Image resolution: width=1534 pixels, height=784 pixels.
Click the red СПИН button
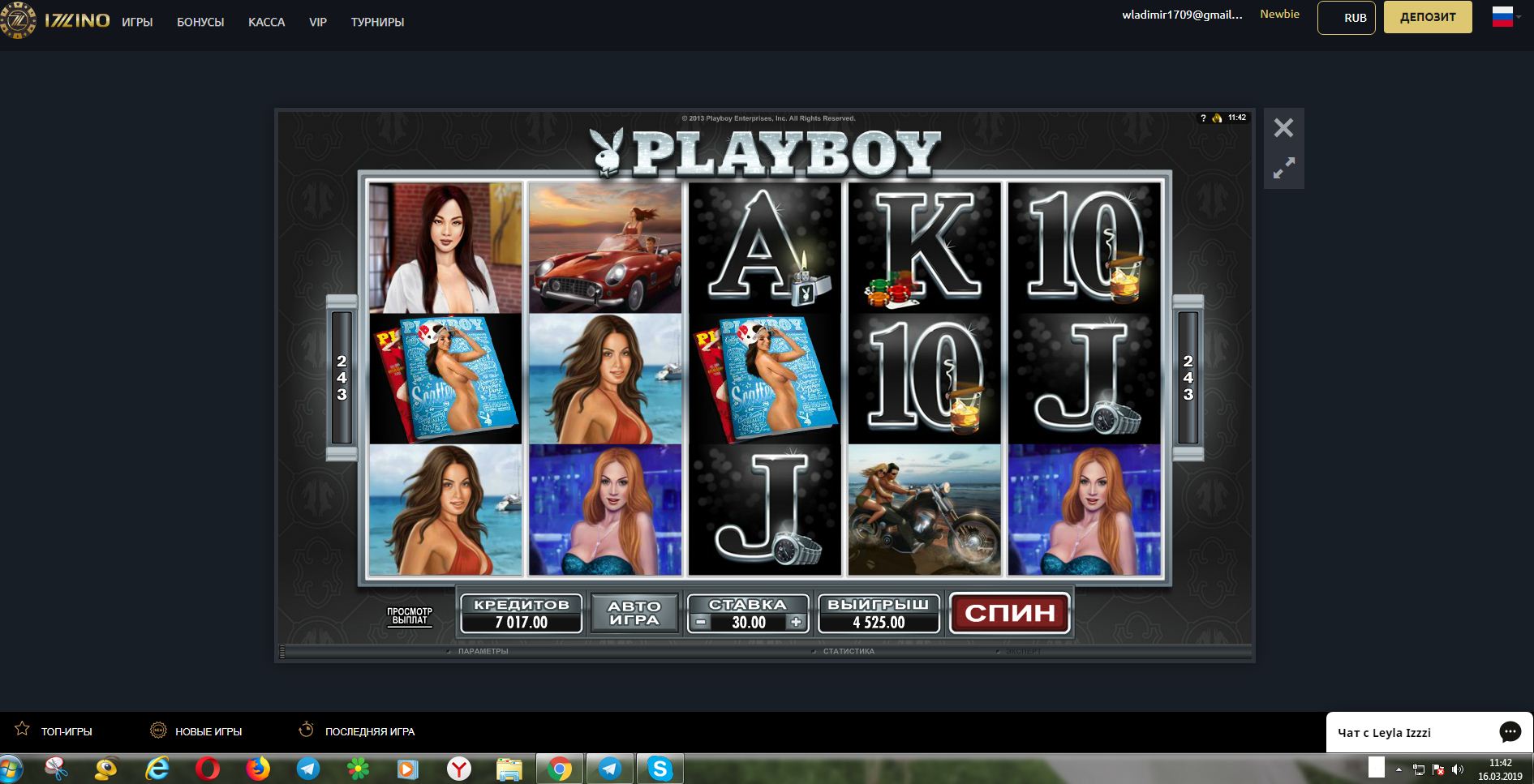pos(1010,613)
